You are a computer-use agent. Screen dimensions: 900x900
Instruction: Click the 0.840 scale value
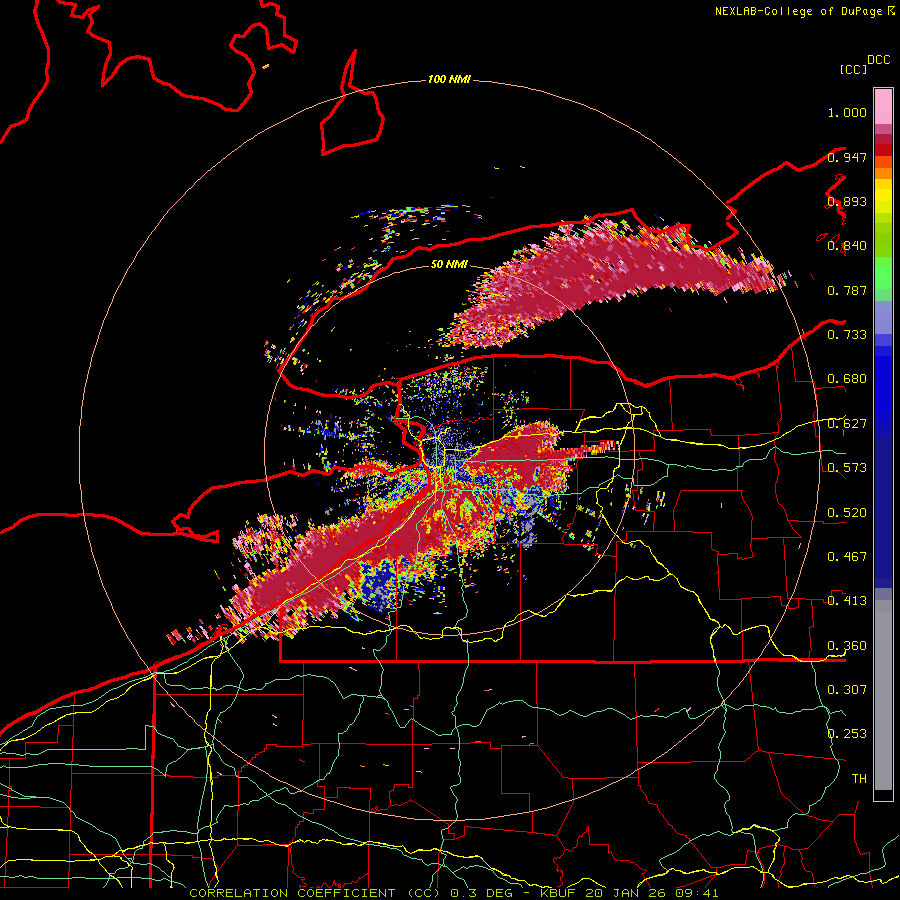pyautogui.click(x=847, y=245)
